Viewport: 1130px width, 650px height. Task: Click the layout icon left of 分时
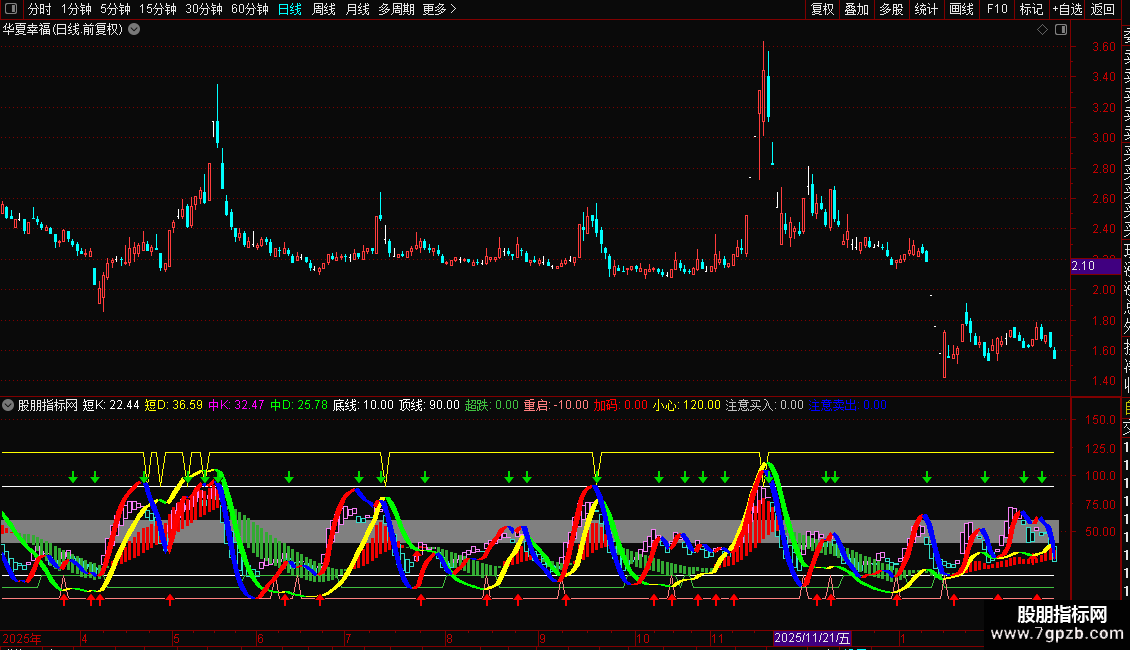[11, 9]
